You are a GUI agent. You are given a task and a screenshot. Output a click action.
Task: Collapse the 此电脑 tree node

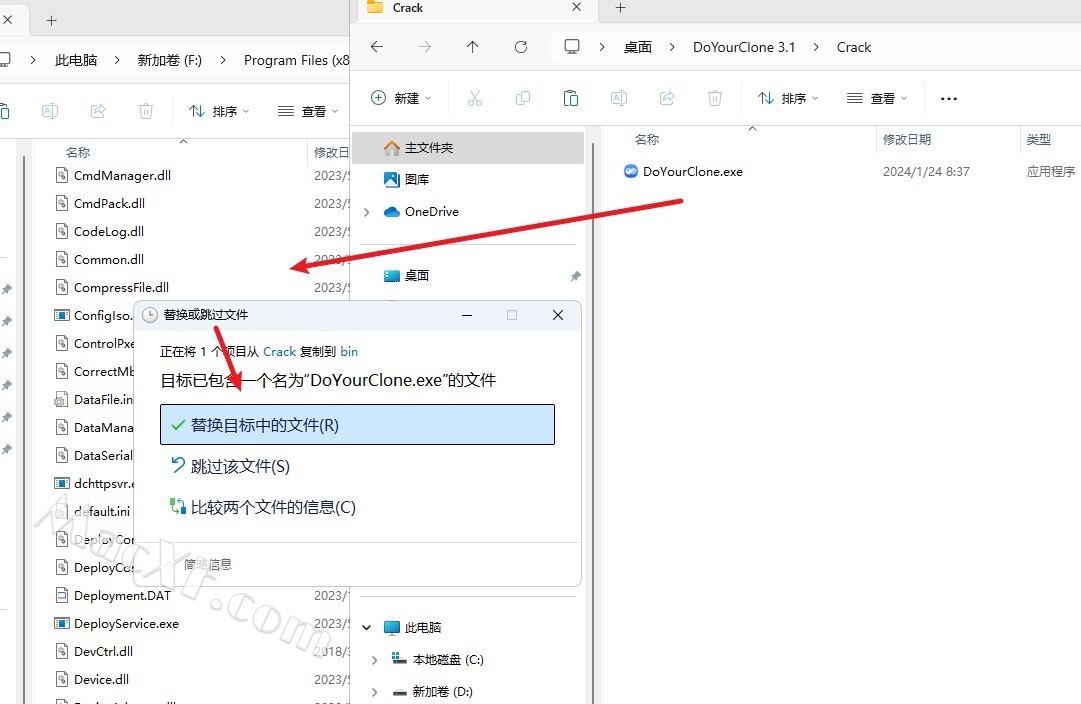click(367, 627)
